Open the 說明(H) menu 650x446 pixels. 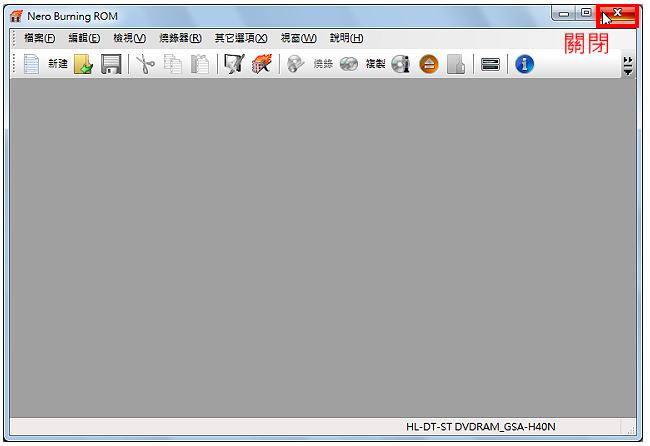coord(347,38)
